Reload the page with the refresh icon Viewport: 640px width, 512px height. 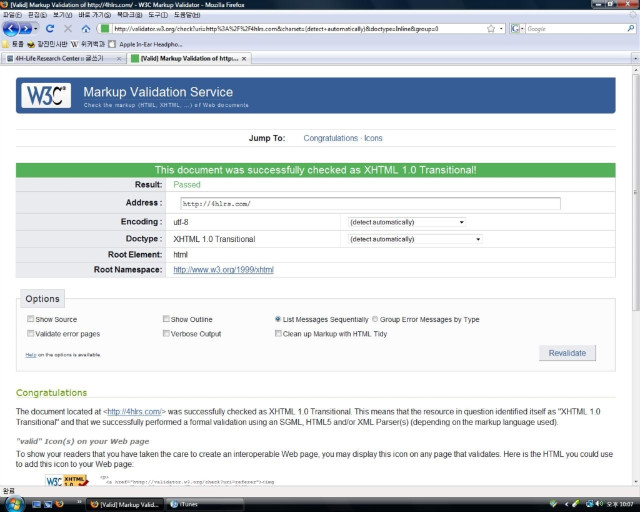point(50,29)
